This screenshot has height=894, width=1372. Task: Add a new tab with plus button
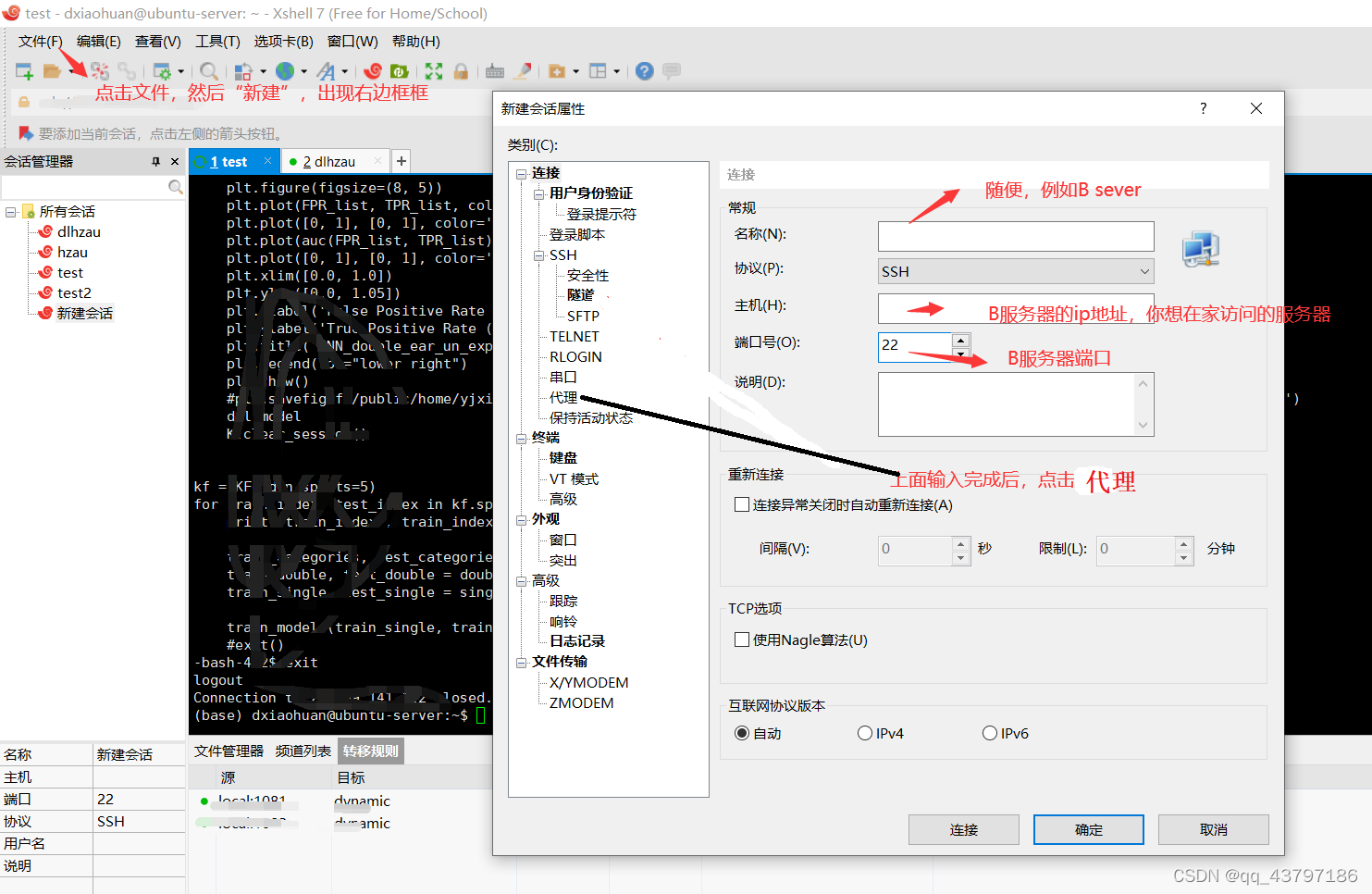pyautogui.click(x=402, y=161)
